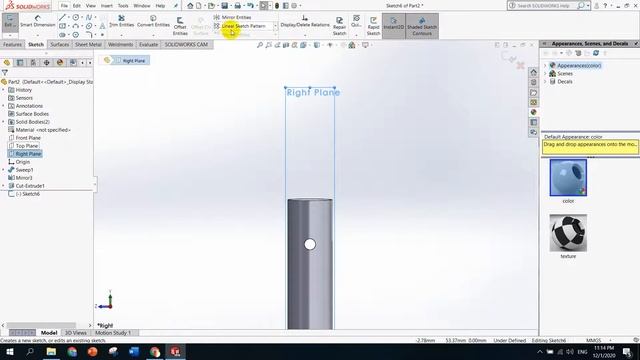Expand the Sweep1 feature node
Viewport: 640px width, 360px height.
(x=4, y=170)
